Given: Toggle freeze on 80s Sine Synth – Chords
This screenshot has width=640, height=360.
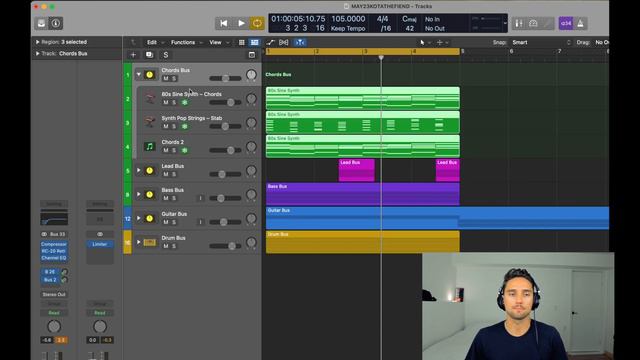Looking at the screenshot, I should point(185,102).
